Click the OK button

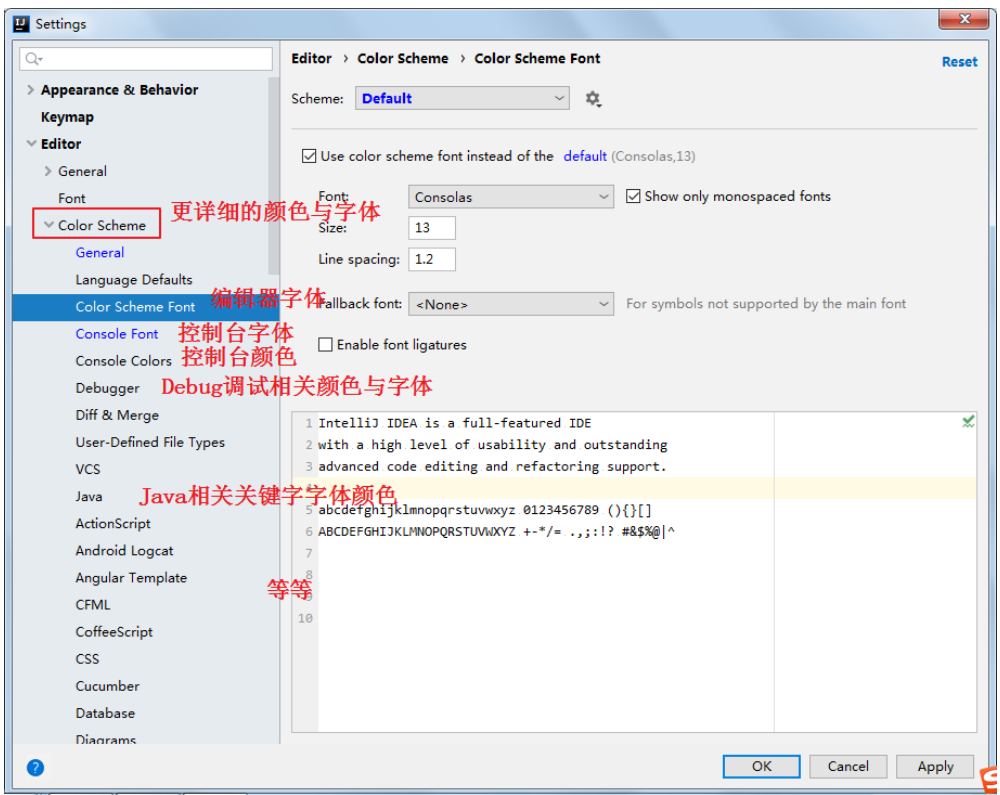click(x=761, y=766)
